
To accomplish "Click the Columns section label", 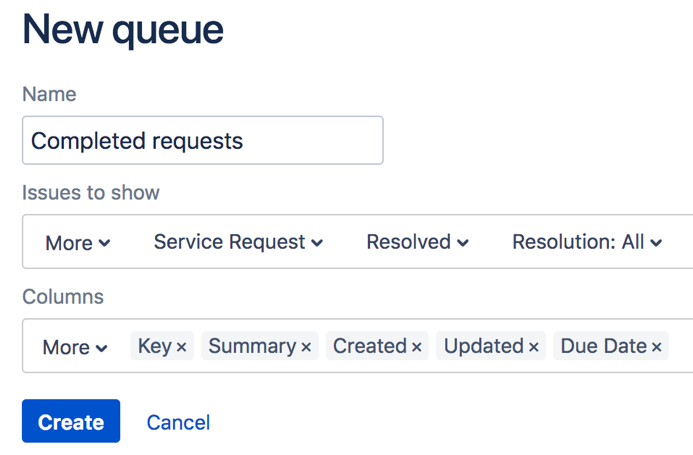I will coord(63,297).
